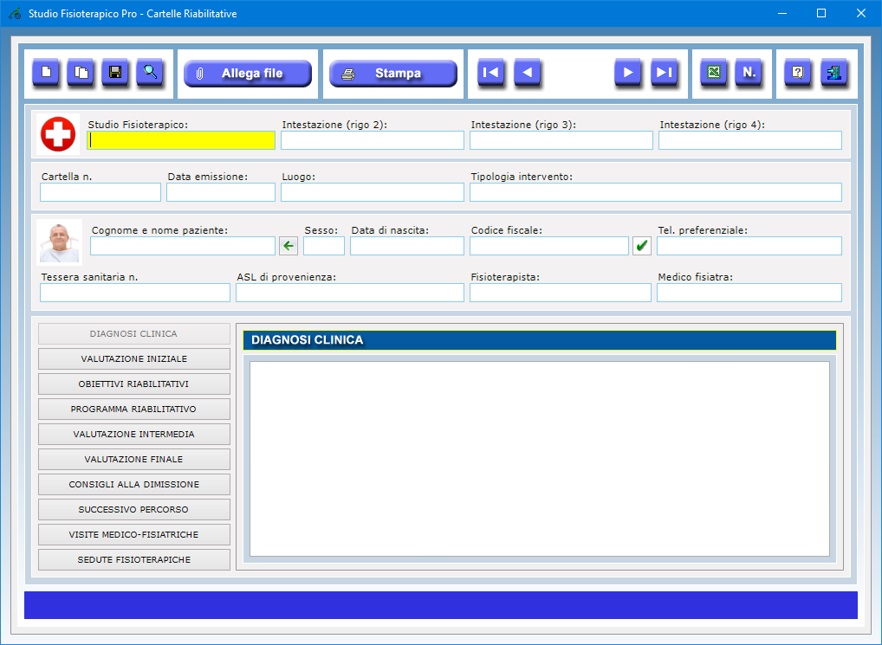The width and height of the screenshot is (882, 645).
Task: Click the Data emissione field
Action: coord(221,192)
